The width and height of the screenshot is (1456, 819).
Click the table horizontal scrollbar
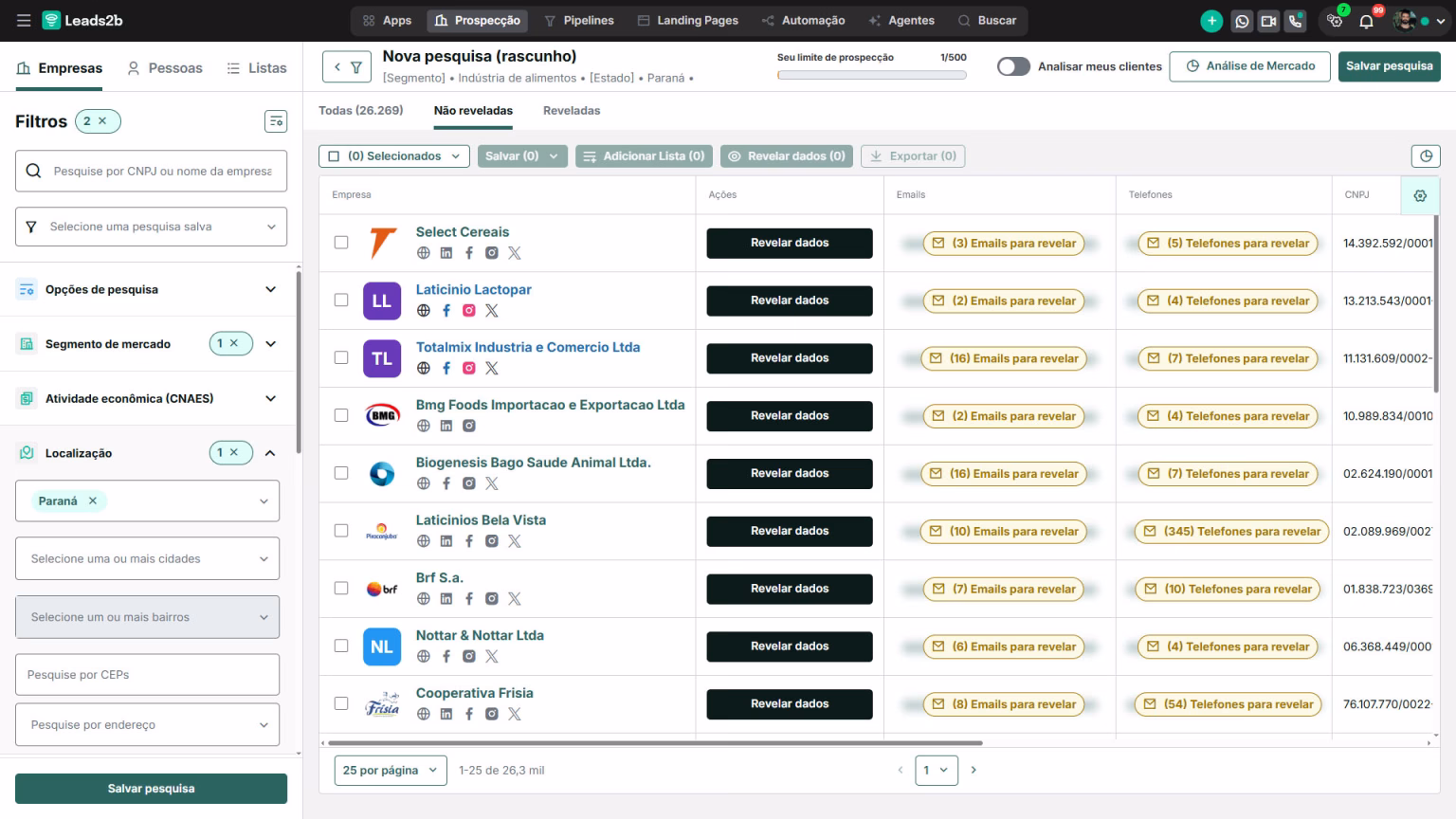pyautogui.click(x=654, y=743)
